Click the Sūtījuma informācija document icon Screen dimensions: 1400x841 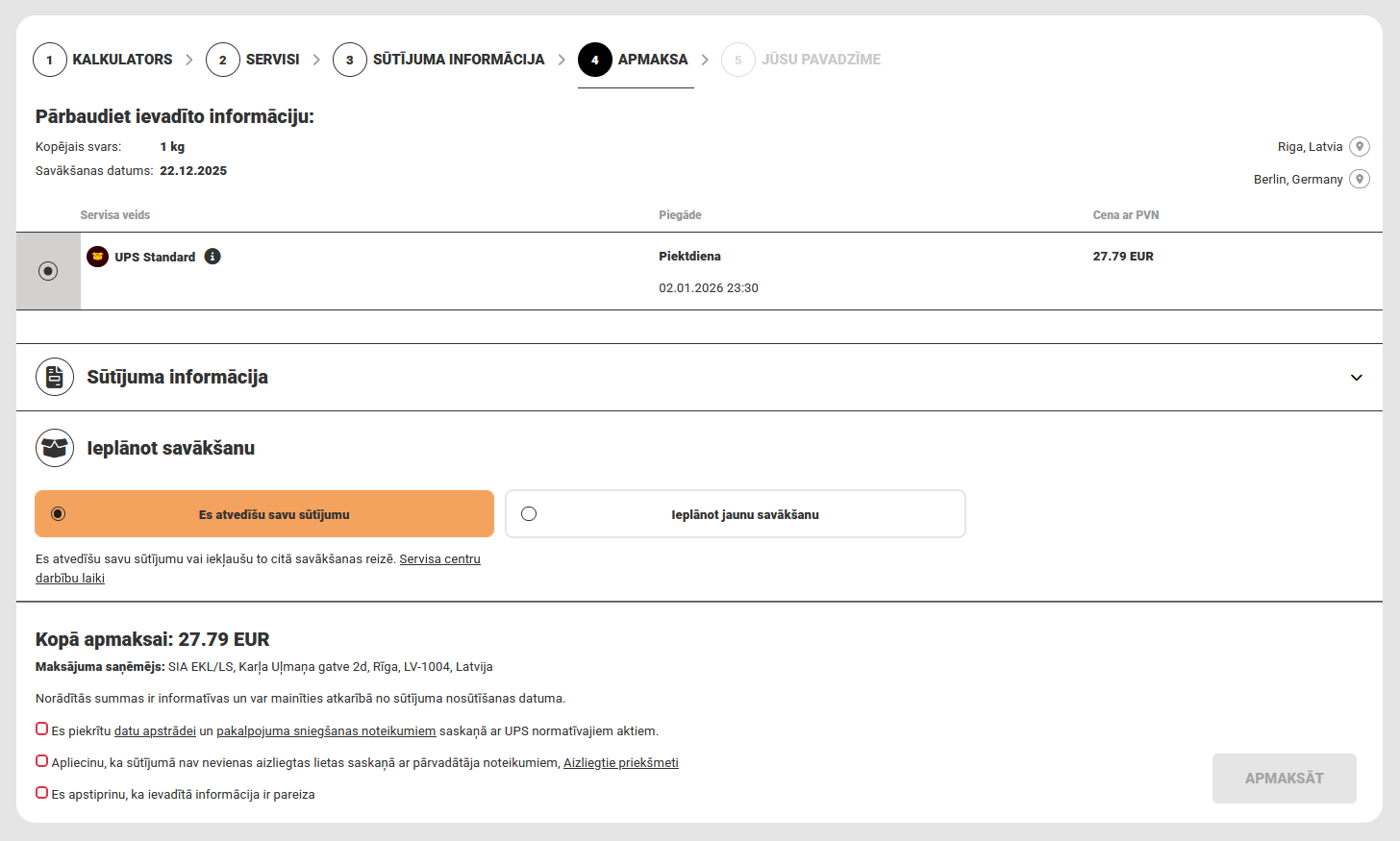[55, 377]
